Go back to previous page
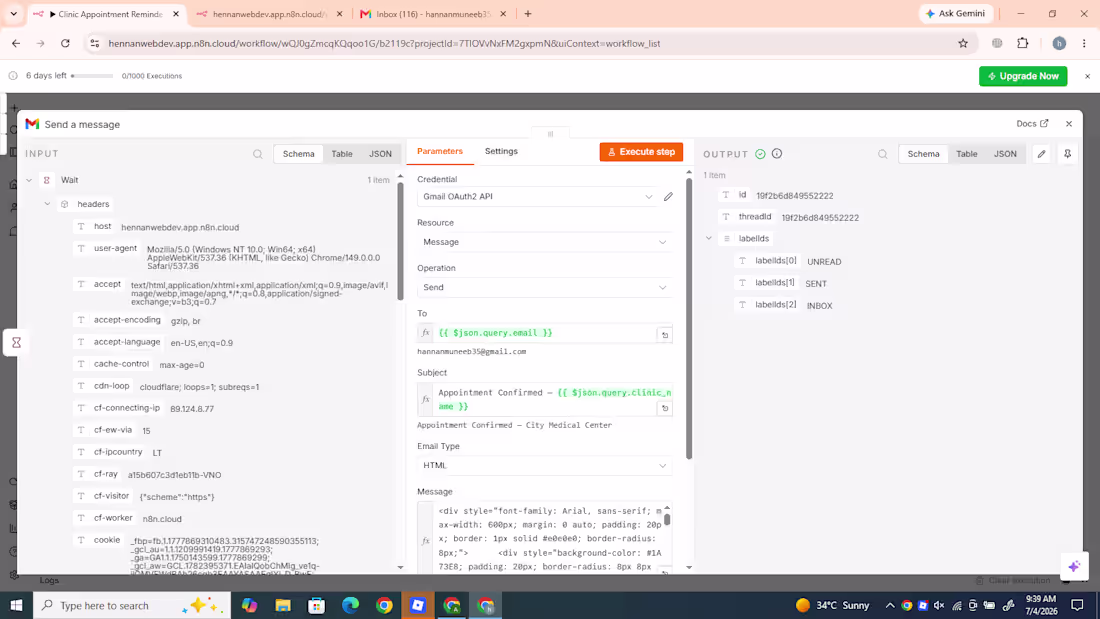This screenshot has height=619, width=1100. 16,44
